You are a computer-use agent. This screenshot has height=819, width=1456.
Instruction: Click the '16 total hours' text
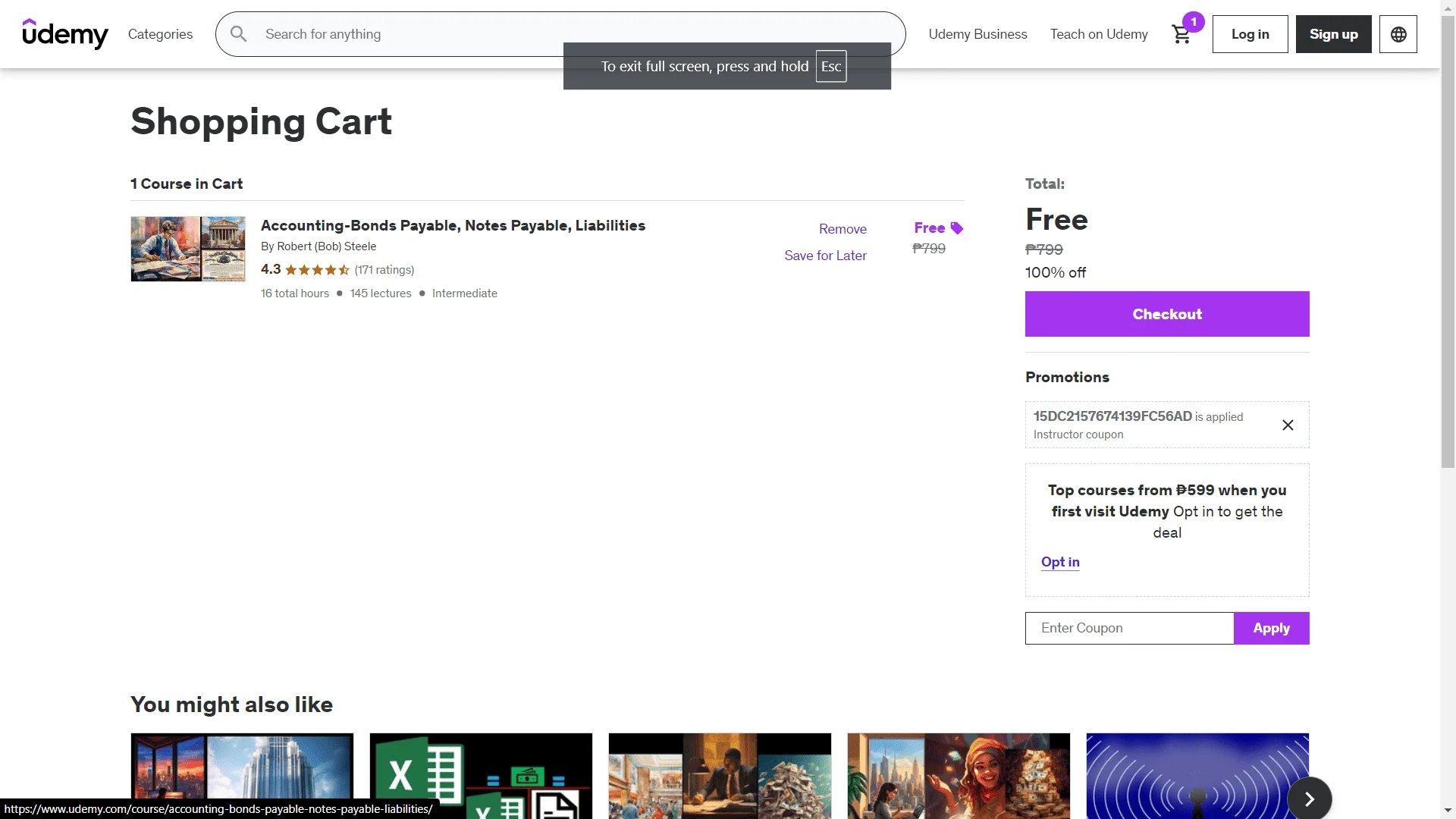coord(295,293)
